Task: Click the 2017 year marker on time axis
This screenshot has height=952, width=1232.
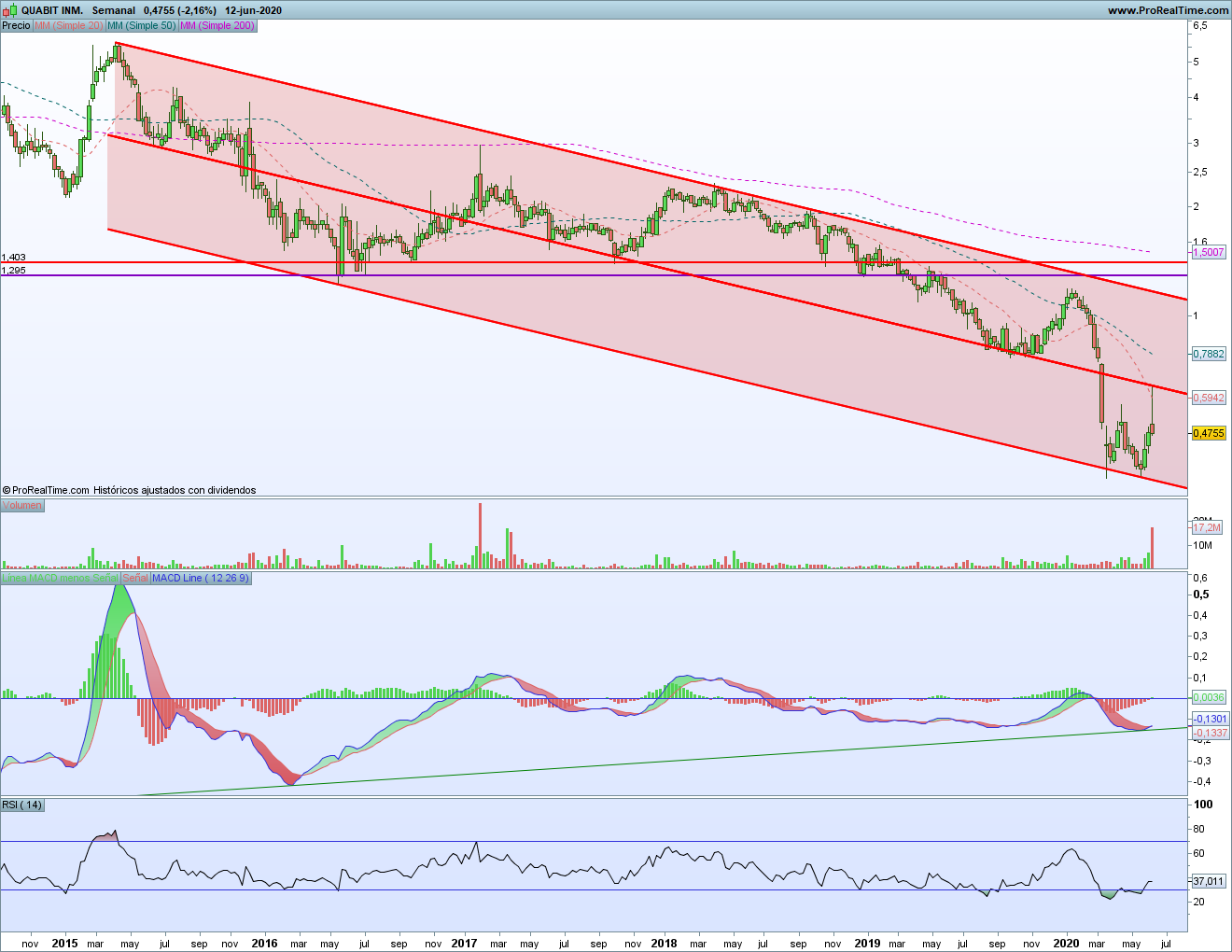Action: [x=464, y=943]
